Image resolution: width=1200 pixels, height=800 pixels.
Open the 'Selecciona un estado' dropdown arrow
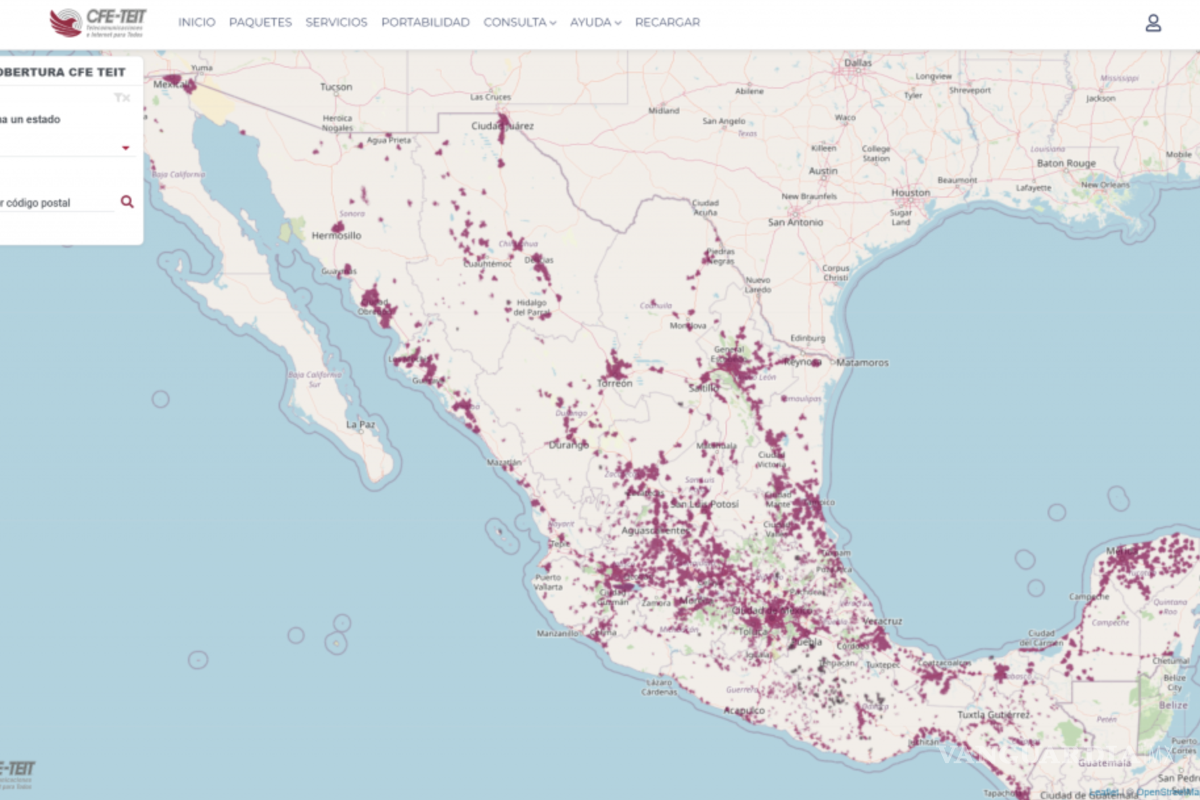pyautogui.click(x=125, y=147)
